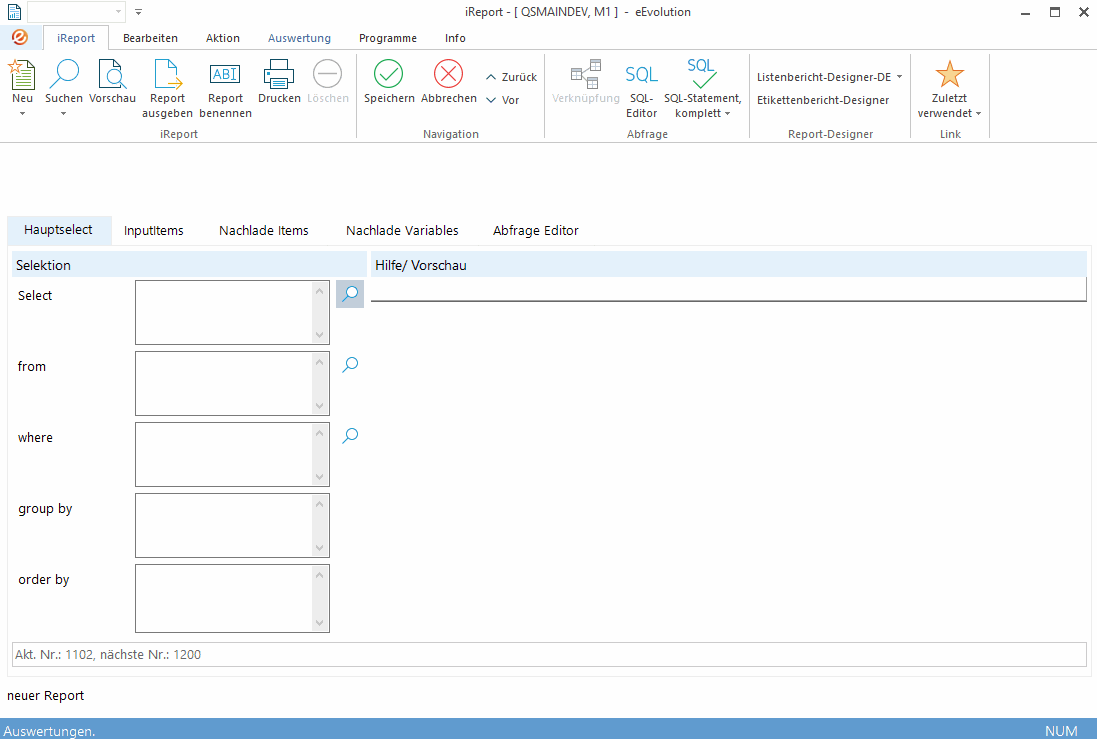1097x739 pixels.
Task: Click the eEvolution logo button
Action: point(20,38)
